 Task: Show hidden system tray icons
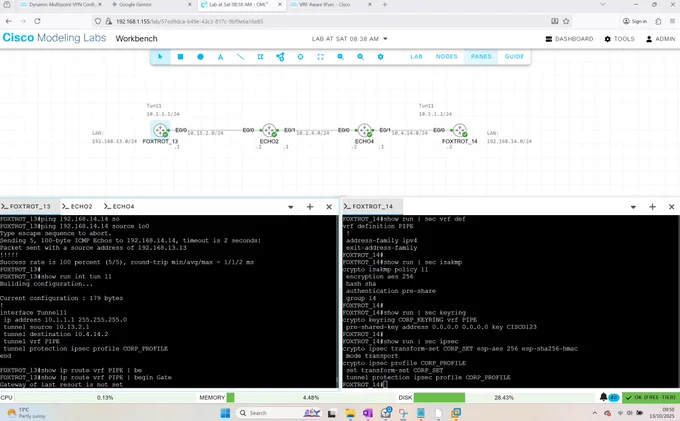click(x=595, y=413)
